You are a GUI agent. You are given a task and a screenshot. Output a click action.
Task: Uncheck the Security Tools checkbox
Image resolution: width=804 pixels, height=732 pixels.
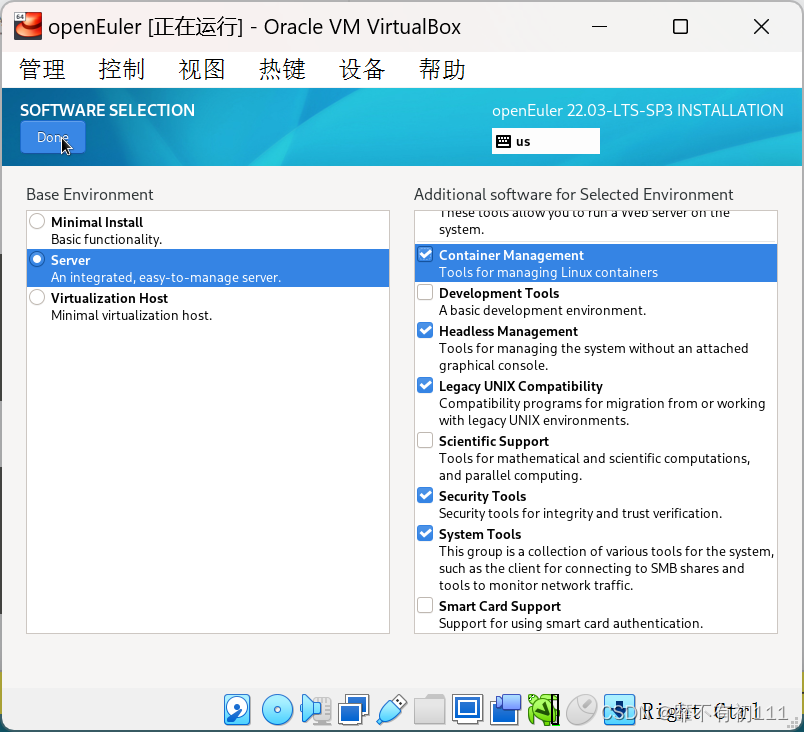point(425,495)
